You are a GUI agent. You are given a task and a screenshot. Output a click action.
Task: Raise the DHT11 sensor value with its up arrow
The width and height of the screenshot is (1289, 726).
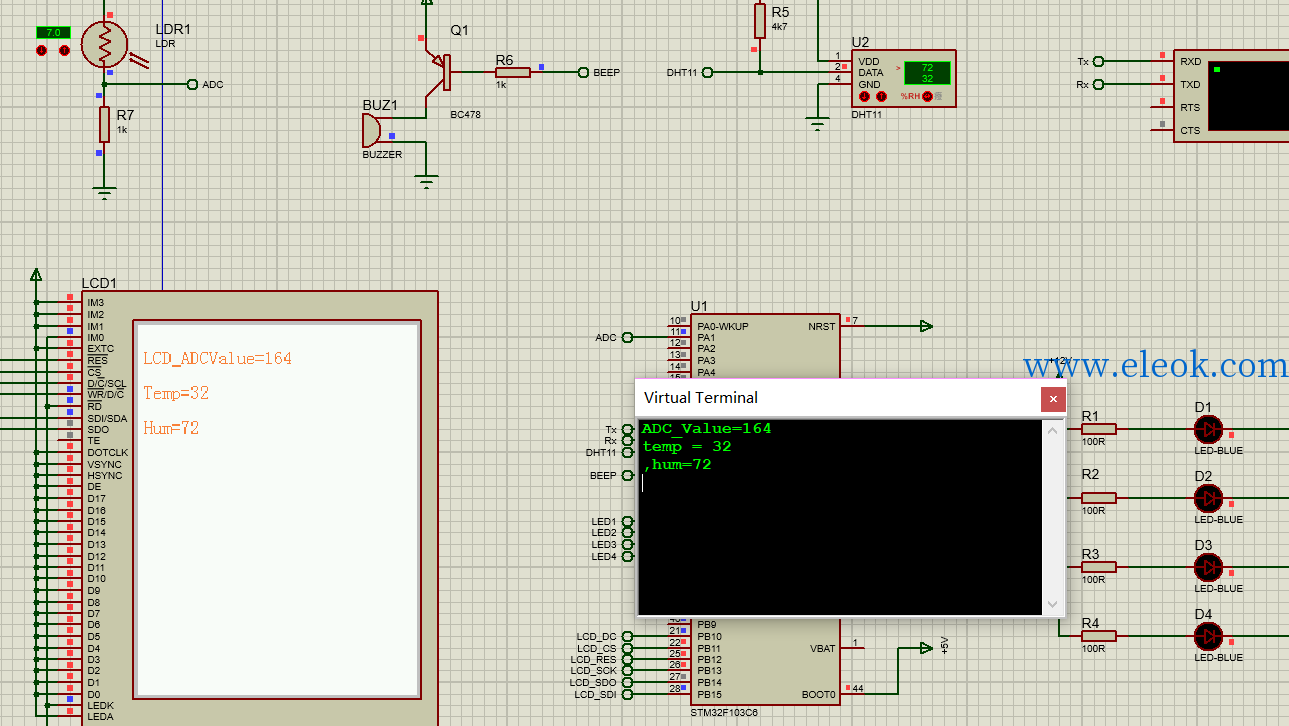881,97
